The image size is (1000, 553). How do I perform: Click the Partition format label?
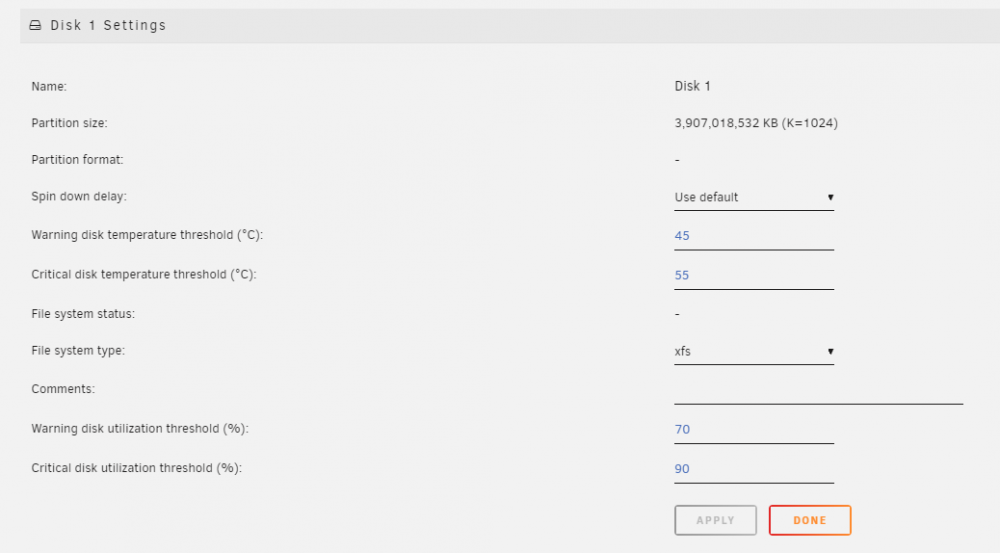coord(77,159)
